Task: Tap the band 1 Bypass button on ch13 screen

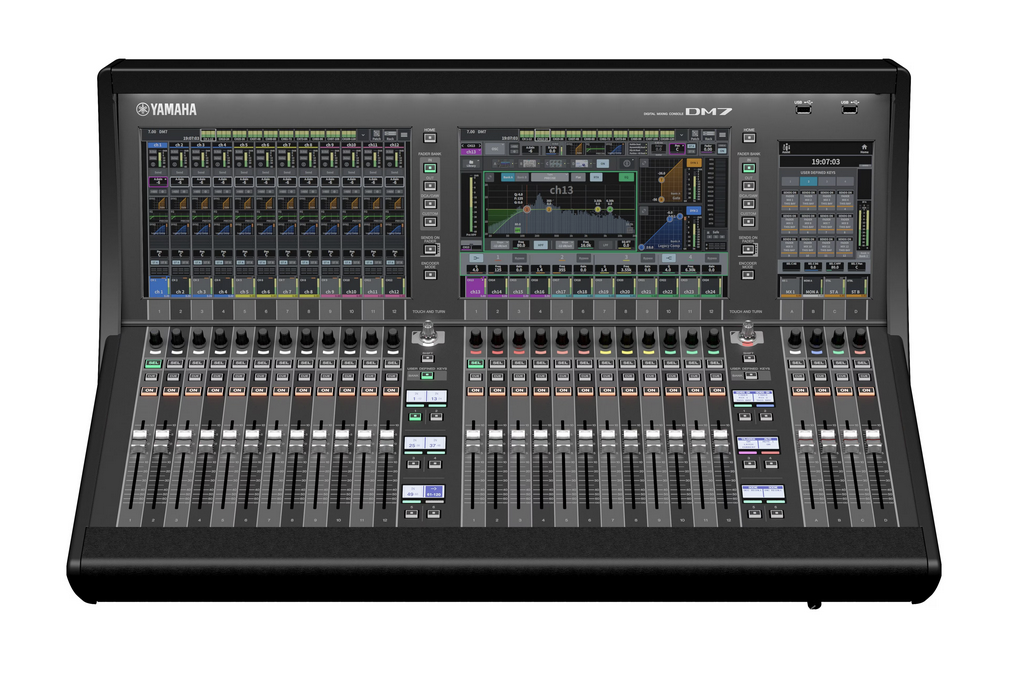Action: 520,258
